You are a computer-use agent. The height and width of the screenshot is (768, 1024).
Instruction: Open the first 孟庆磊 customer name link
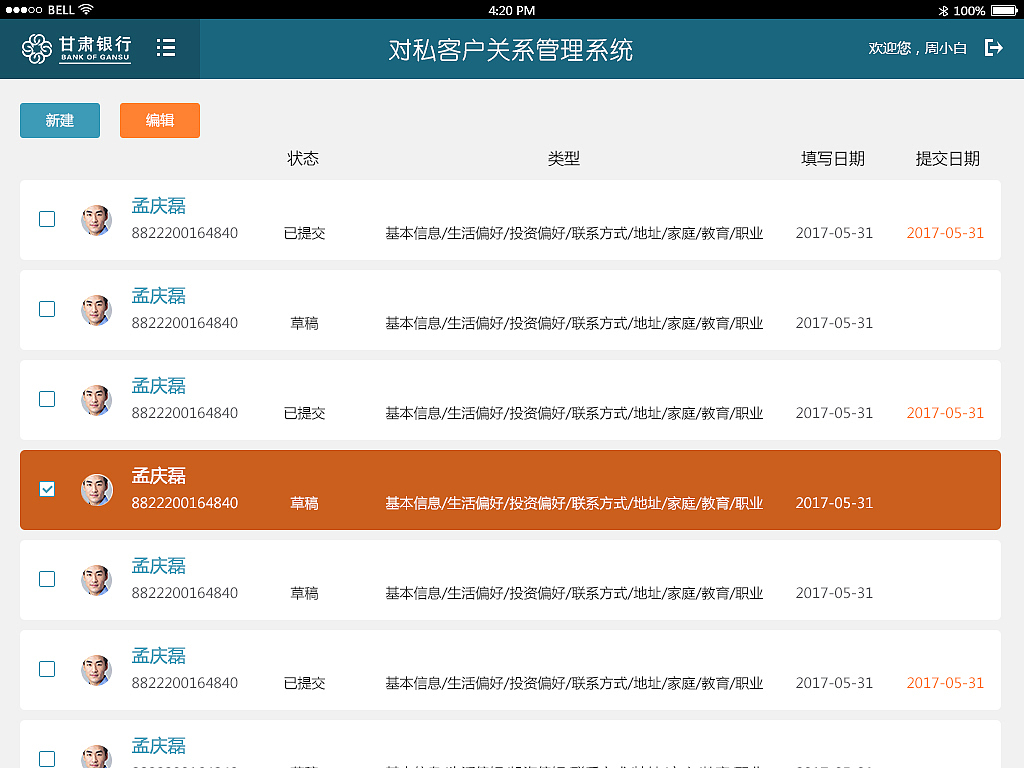point(158,205)
